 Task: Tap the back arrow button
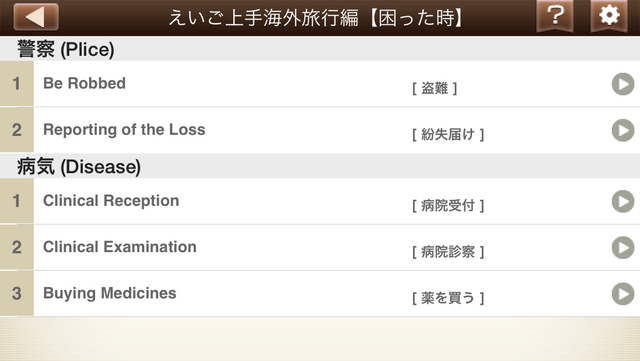tap(36, 17)
